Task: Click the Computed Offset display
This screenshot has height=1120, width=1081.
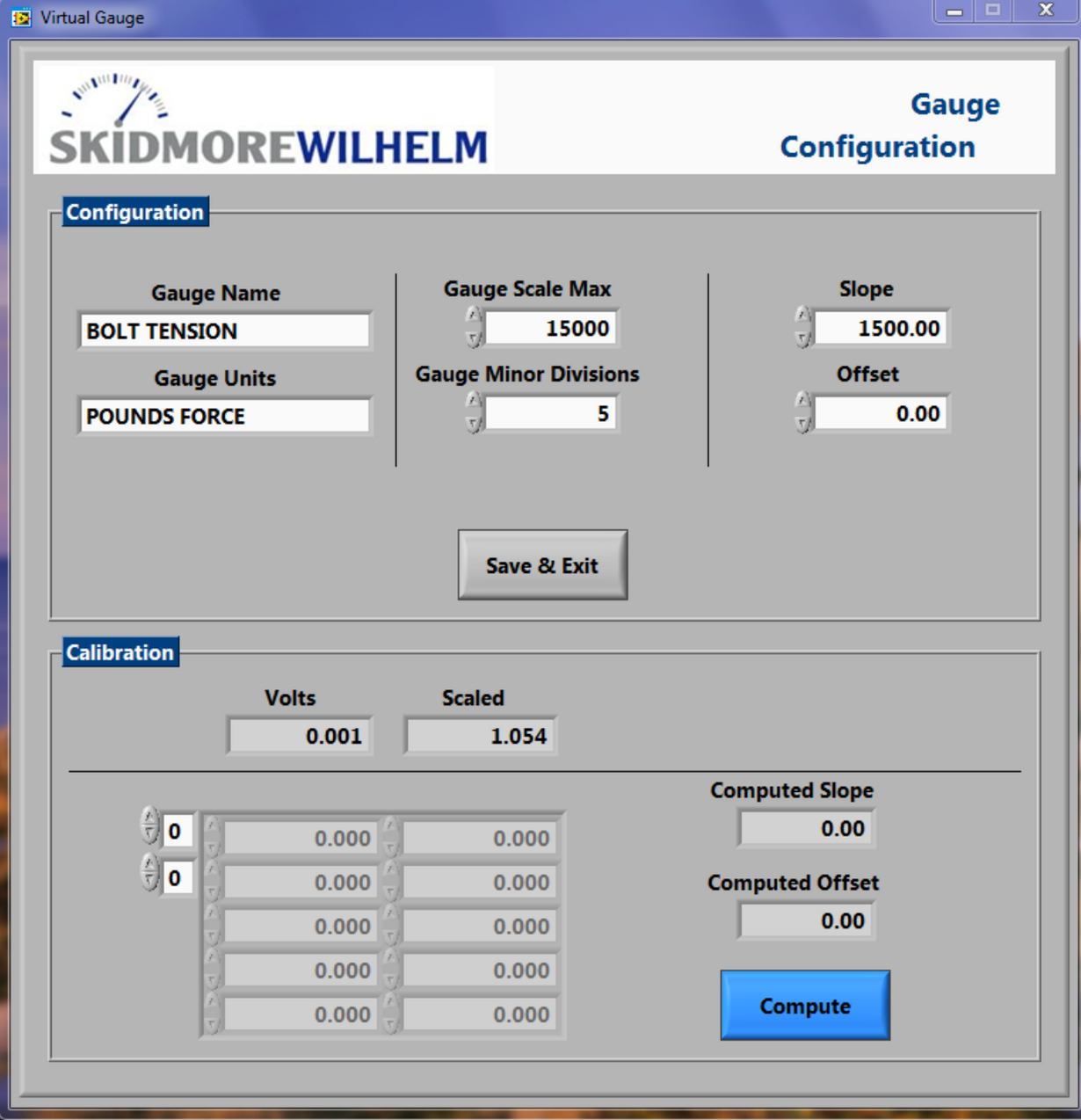Action: [804, 920]
